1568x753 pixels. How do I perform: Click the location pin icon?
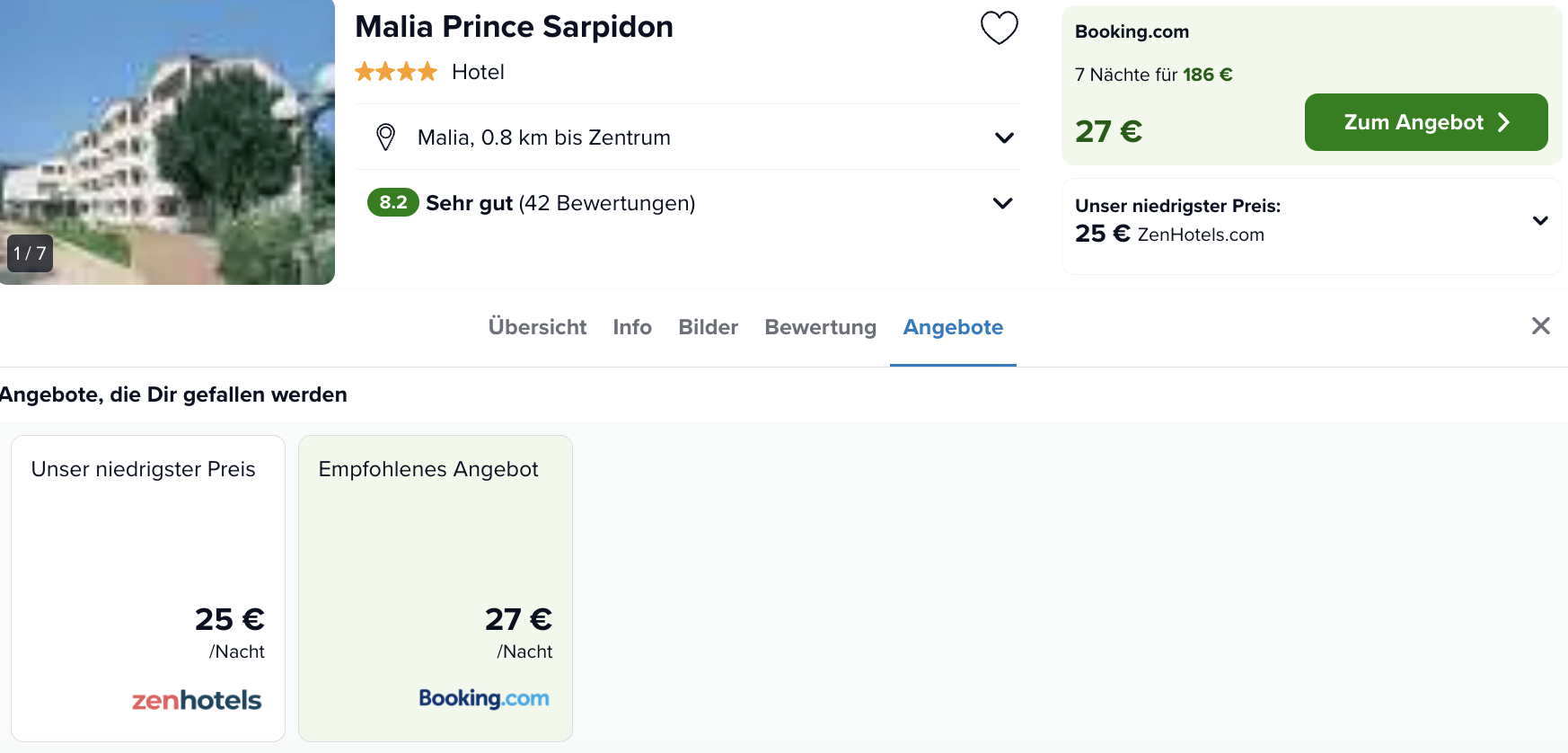coord(385,137)
